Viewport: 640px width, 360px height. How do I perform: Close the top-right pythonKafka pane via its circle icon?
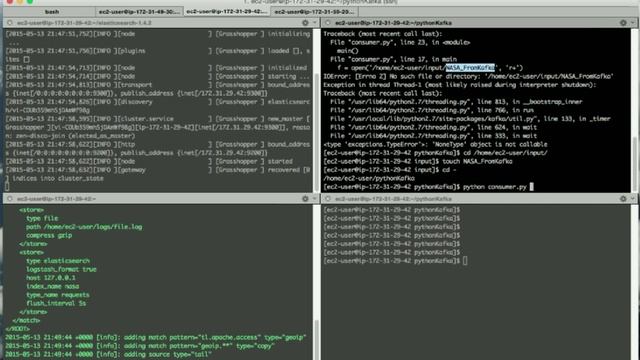tap(328, 23)
